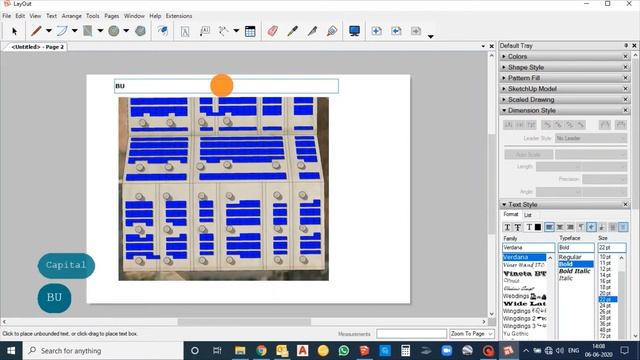Open the File menu
640x360 pixels.
click(7, 16)
